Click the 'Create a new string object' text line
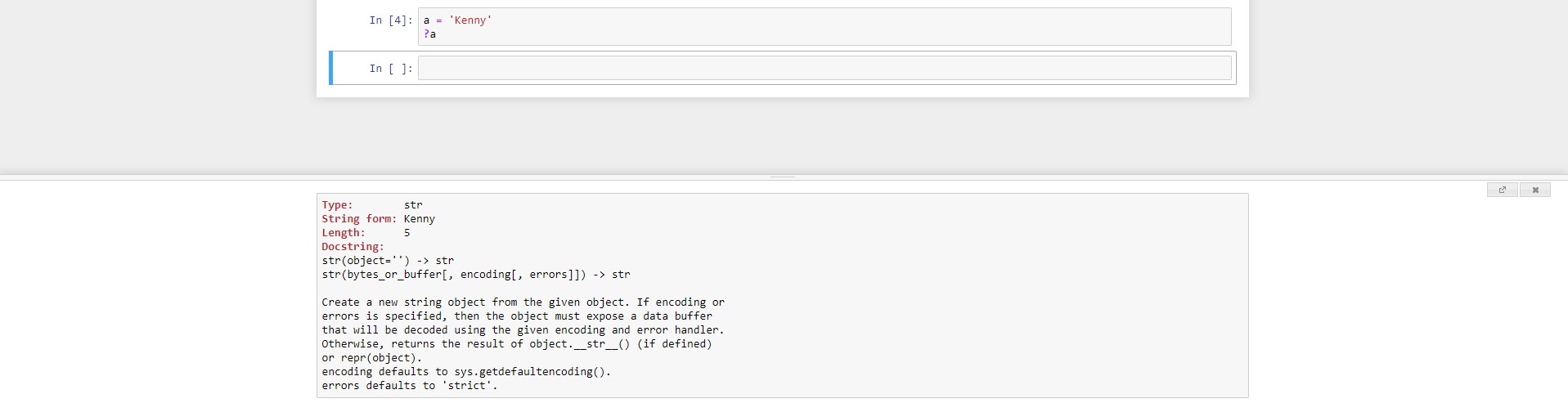The image size is (1568, 412). click(523, 302)
